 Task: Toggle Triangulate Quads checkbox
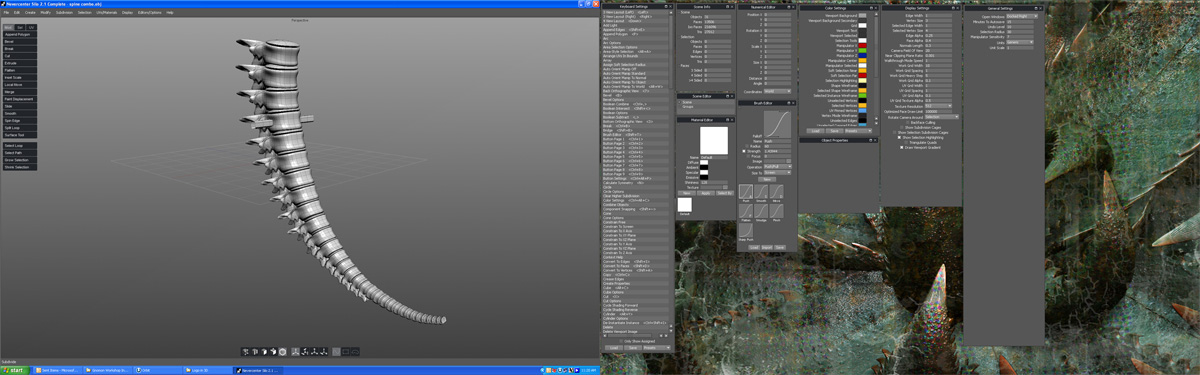[x=906, y=142]
